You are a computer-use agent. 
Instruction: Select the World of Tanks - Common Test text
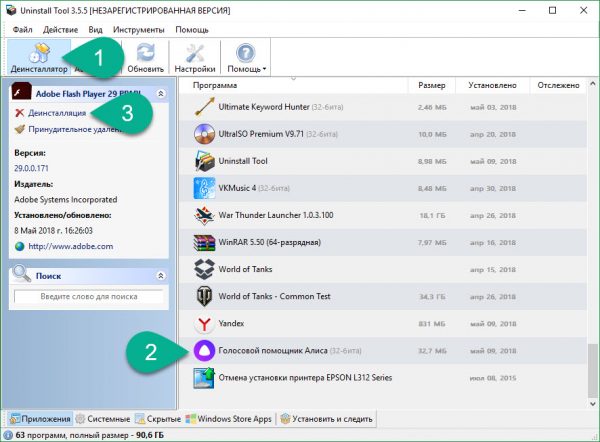274,296
